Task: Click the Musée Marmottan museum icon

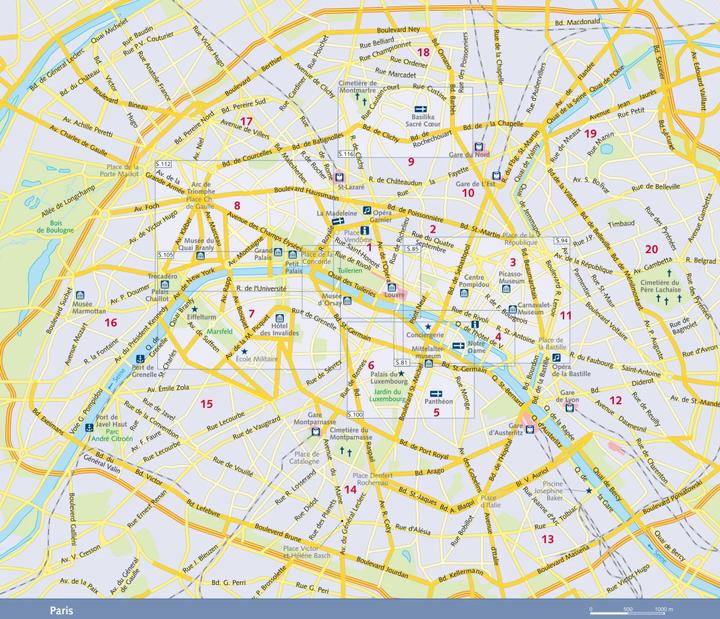Action: pos(80,295)
